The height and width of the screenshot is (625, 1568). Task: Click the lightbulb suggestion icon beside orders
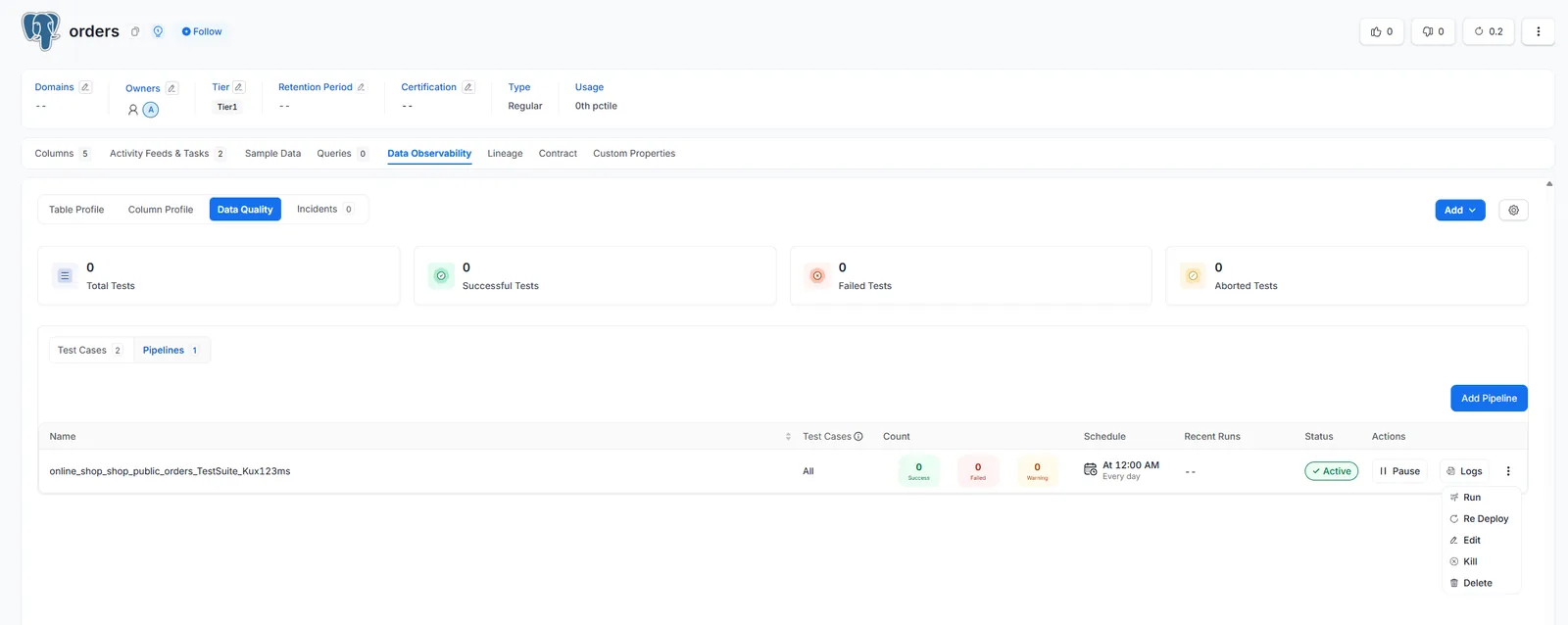(x=158, y=31)
